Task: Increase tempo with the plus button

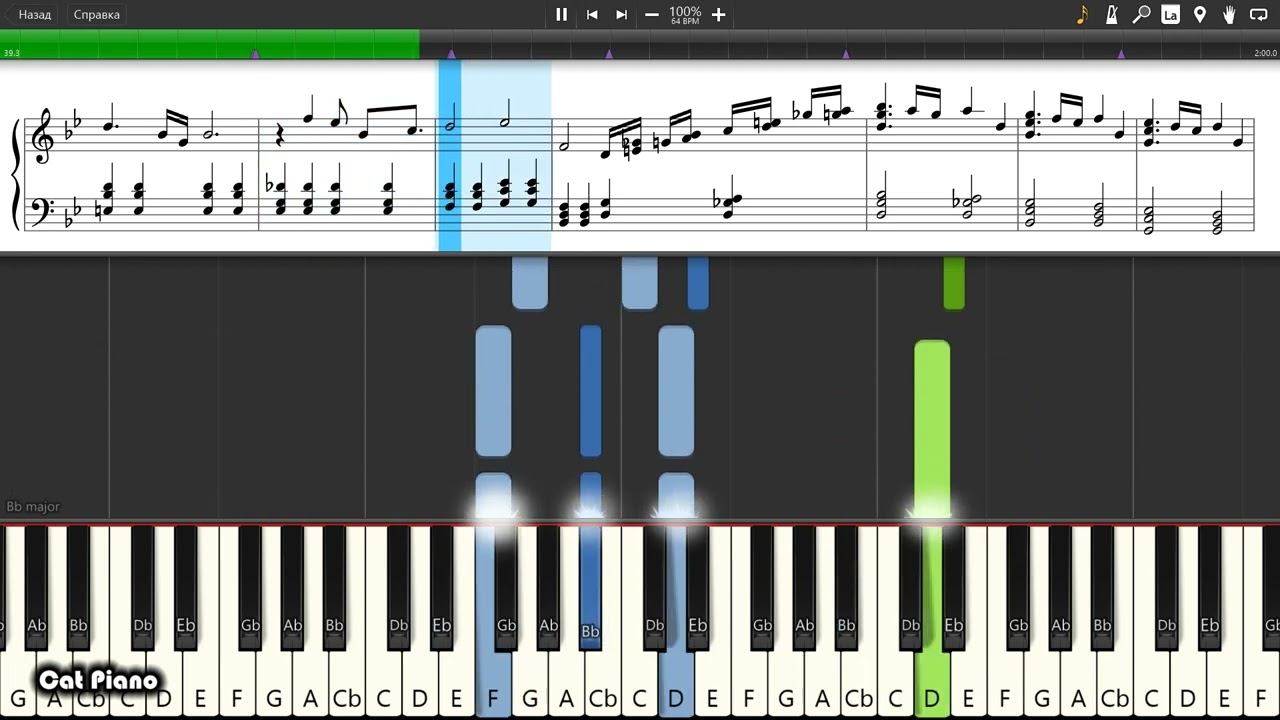Action: (718, 14)
